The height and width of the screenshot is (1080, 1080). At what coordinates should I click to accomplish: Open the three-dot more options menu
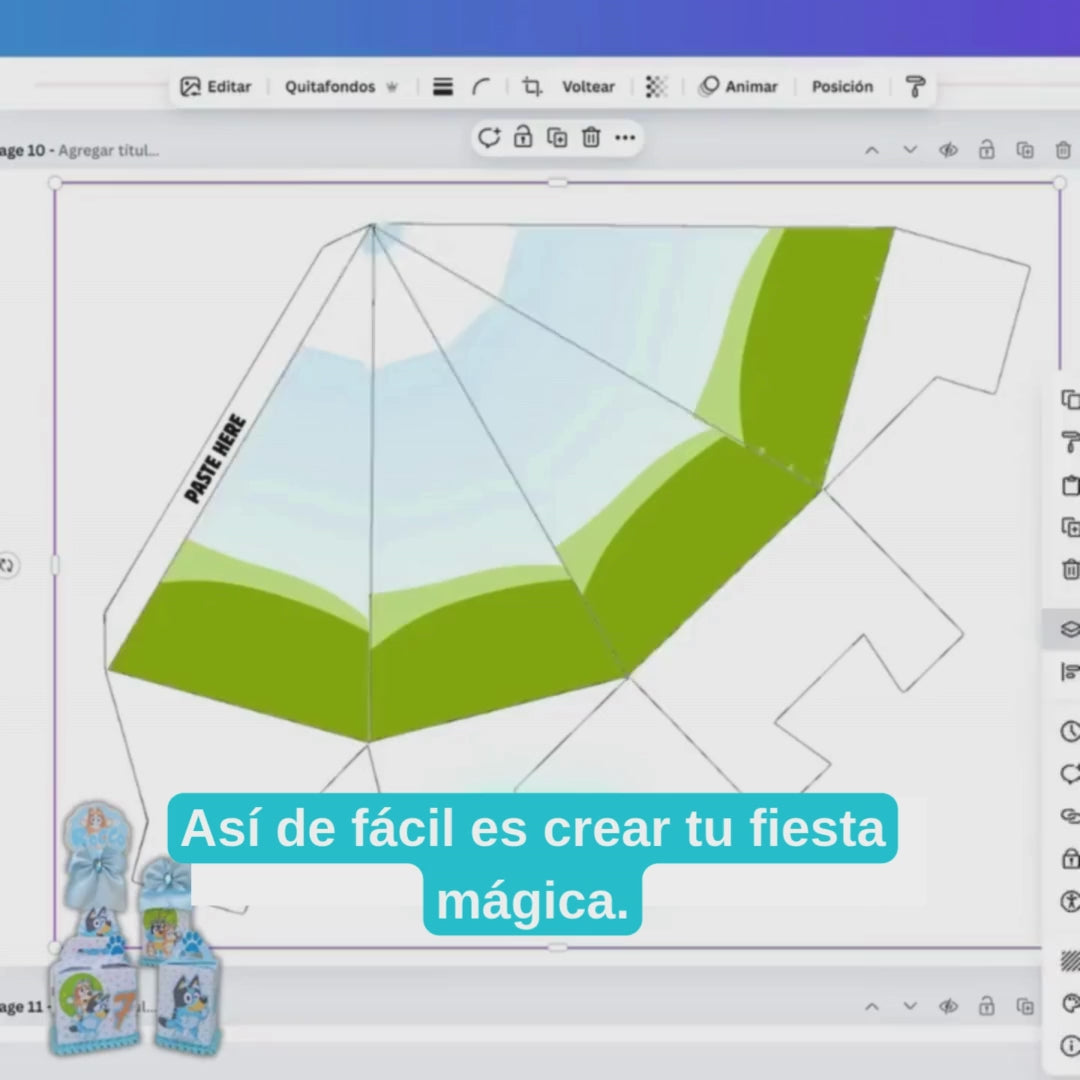[x=625, y=138]
